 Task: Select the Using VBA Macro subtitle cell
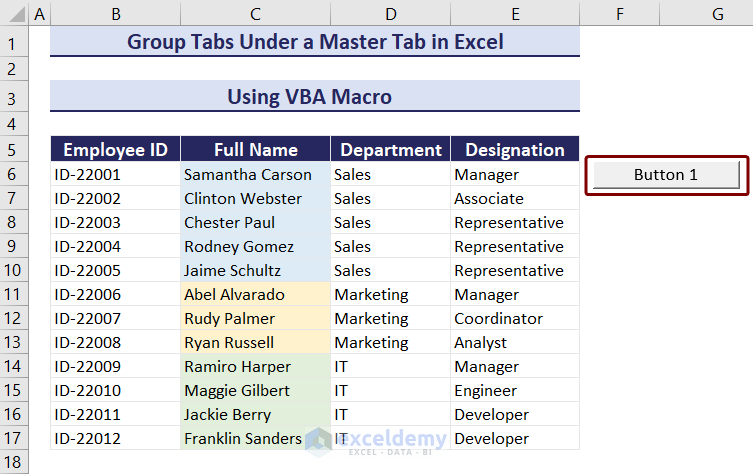pyautogui.click(x=315, y=97)
